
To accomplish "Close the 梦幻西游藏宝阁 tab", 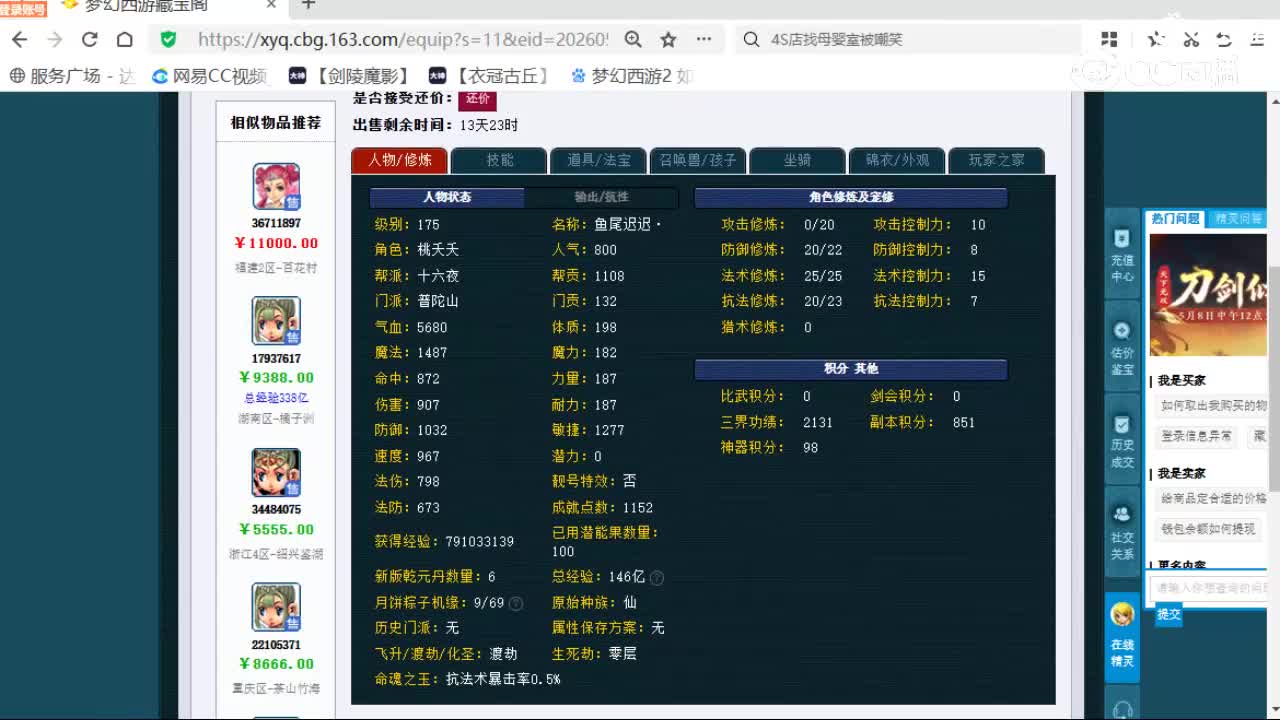I will [x=271, y=5].
